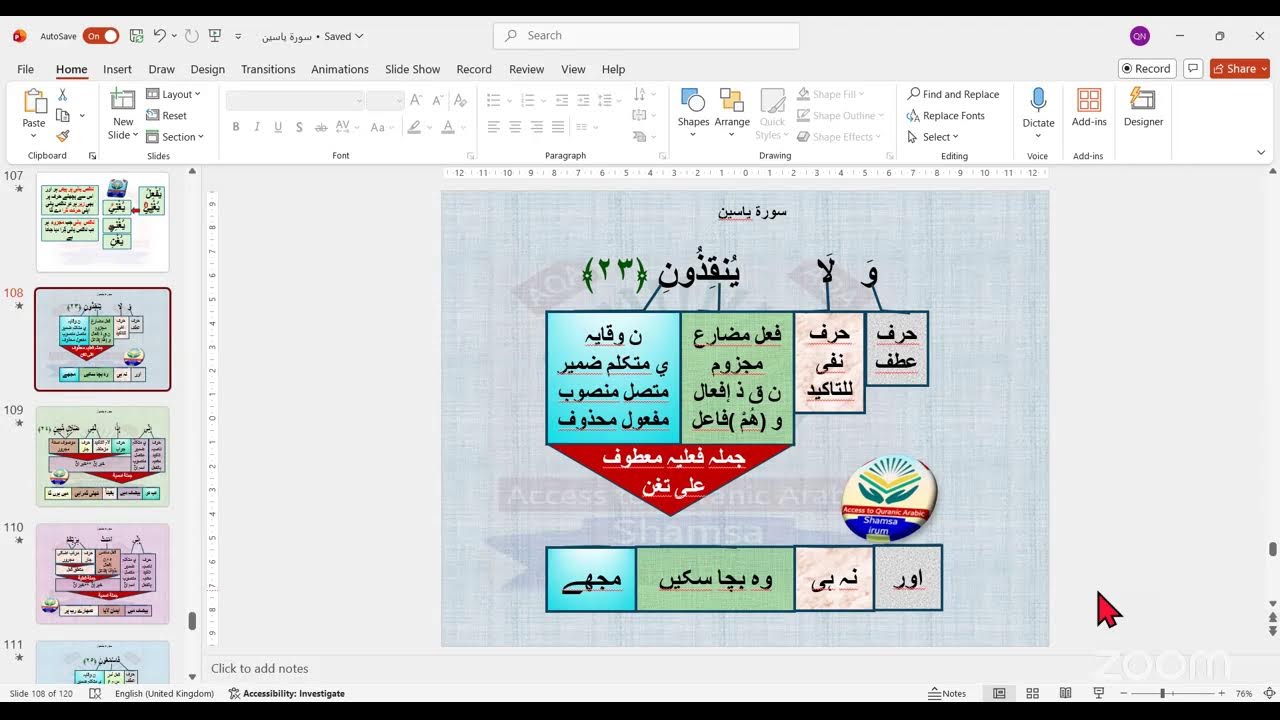Open the font size combo box
Viewport: 1280px width, 720px height.
tap(385, 100)
